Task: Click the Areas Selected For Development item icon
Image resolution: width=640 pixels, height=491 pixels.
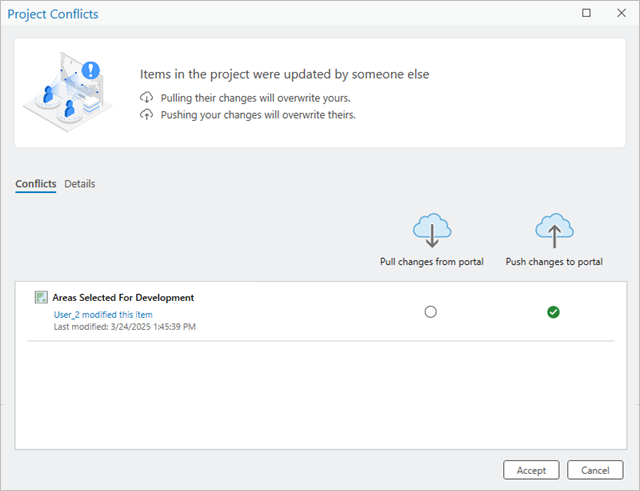Action: click(41, 297)
